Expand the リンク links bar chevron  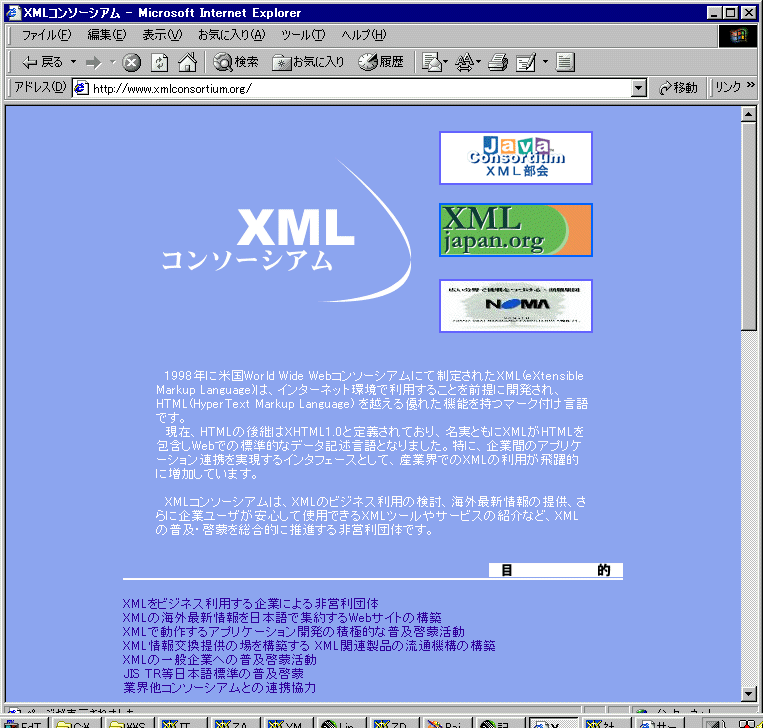751,86
